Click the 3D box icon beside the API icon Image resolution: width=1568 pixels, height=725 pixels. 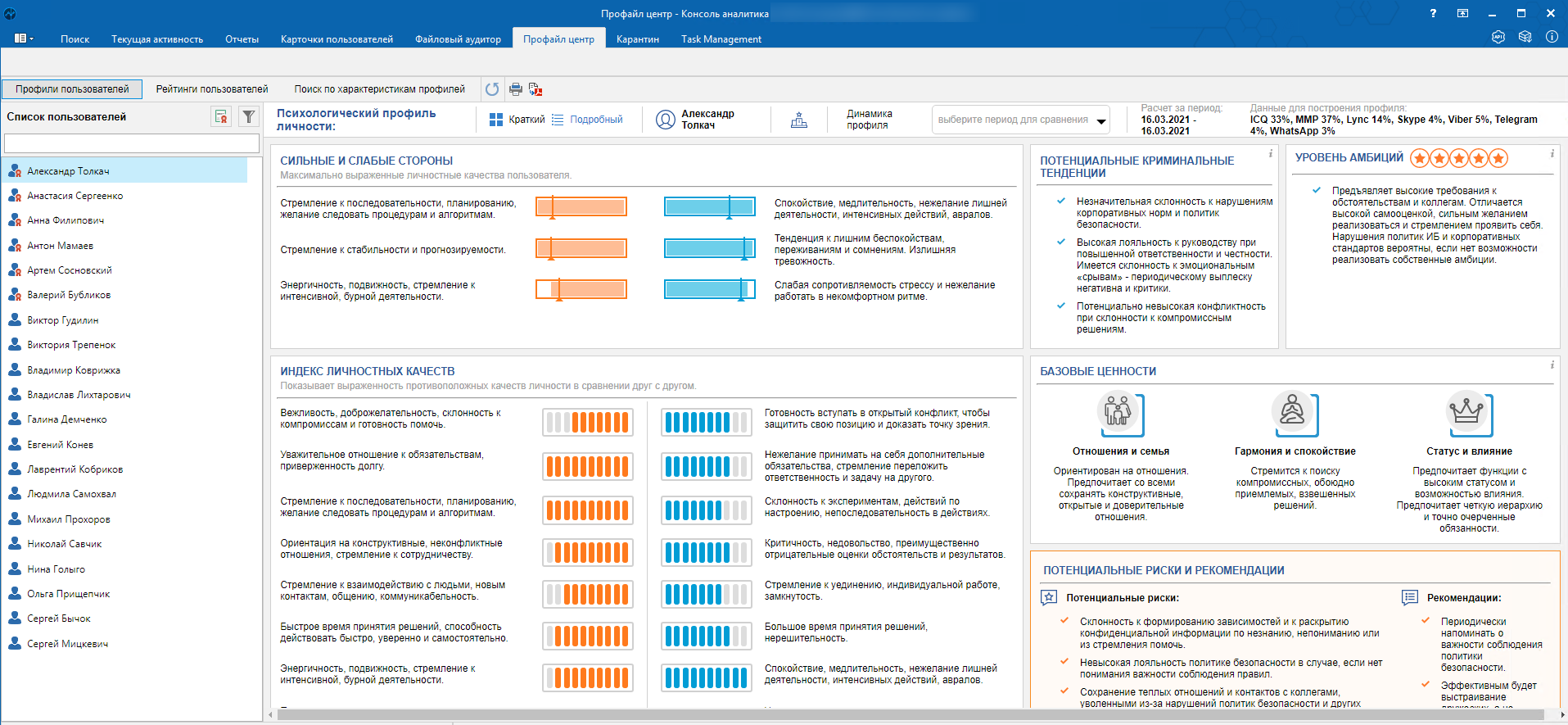point(1525,37)
